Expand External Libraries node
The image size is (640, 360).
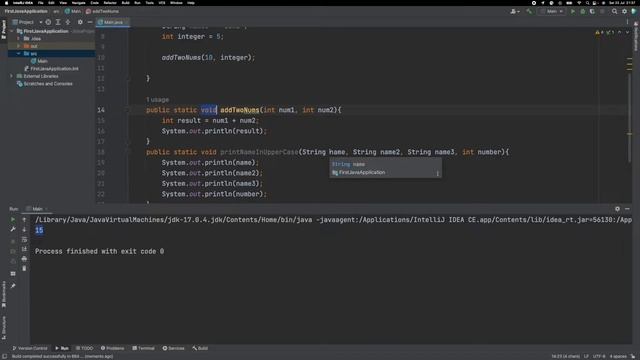click(12, 76)
